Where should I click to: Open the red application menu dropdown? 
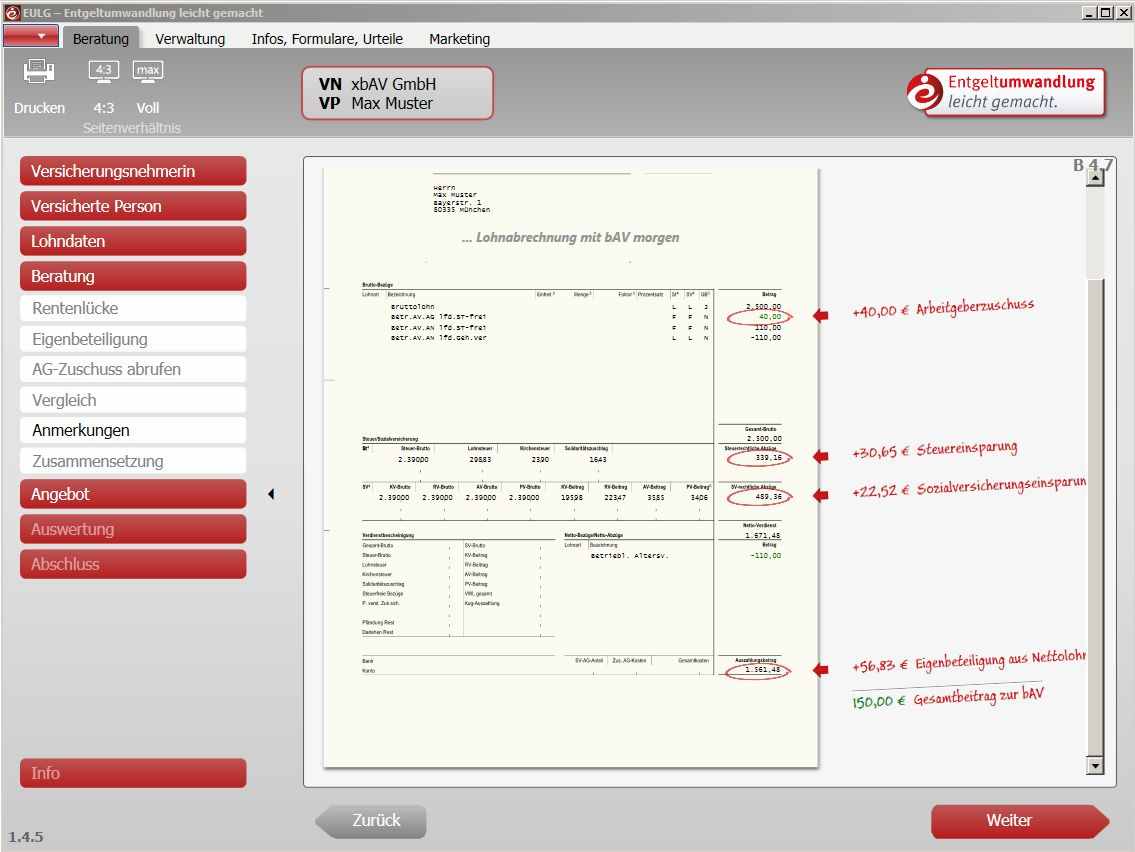point(31,37)
